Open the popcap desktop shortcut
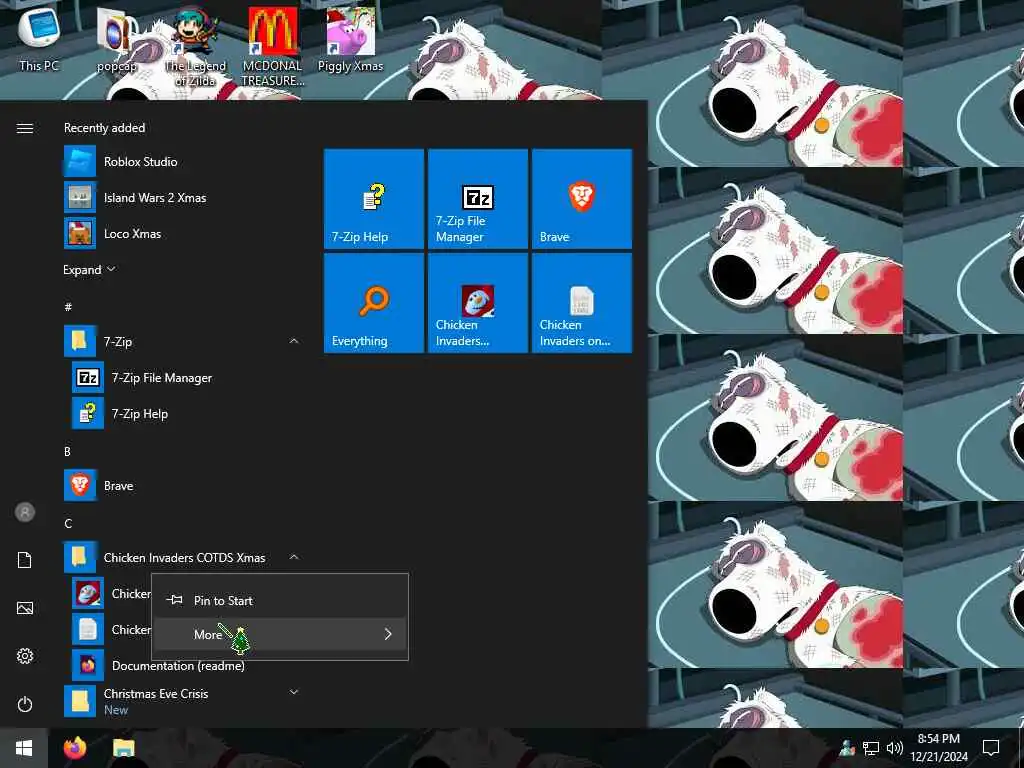Screen dimensions: 1024x768 [117, 39]
